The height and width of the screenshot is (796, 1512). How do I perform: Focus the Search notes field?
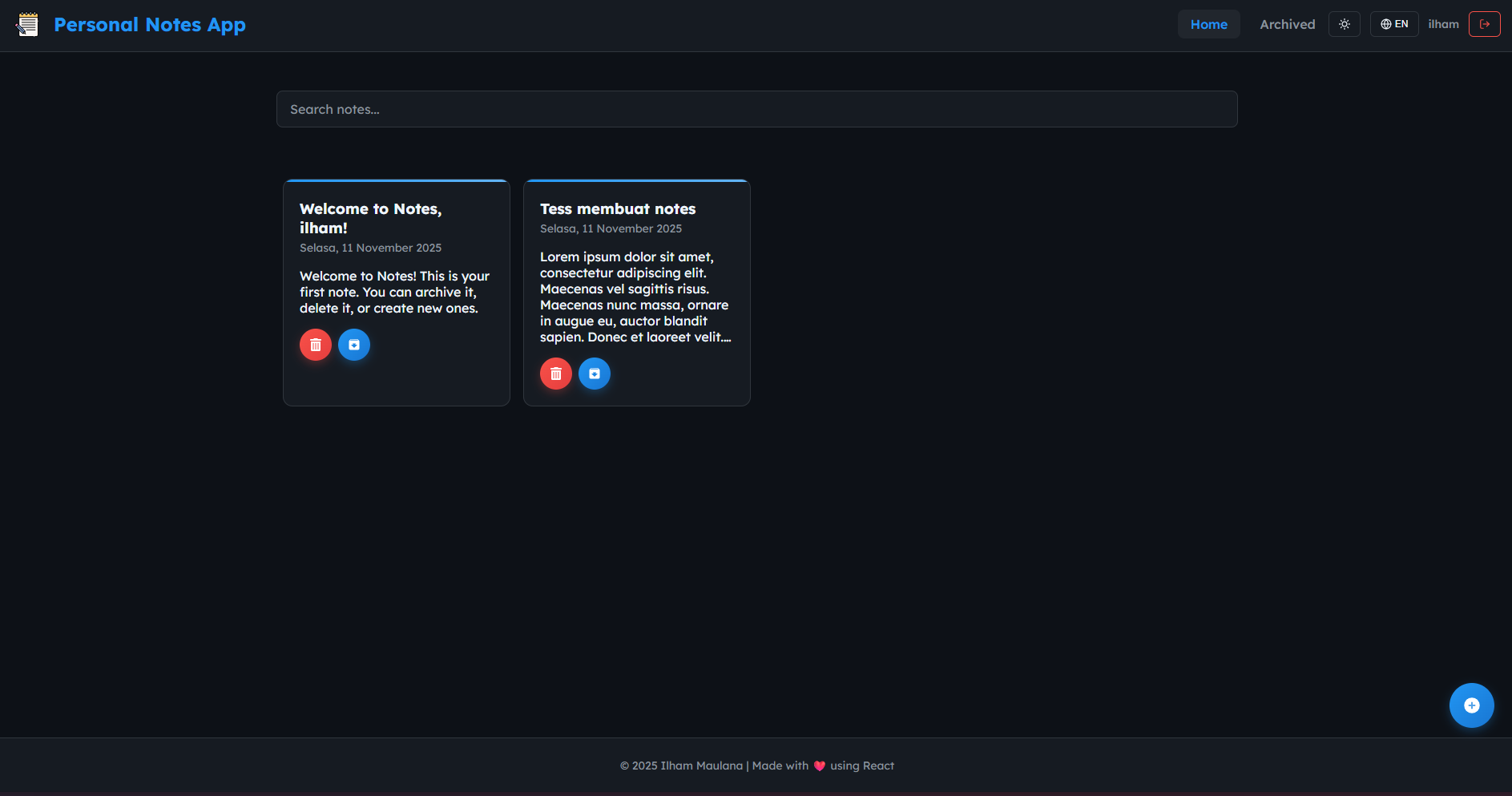tap(756, 109)
